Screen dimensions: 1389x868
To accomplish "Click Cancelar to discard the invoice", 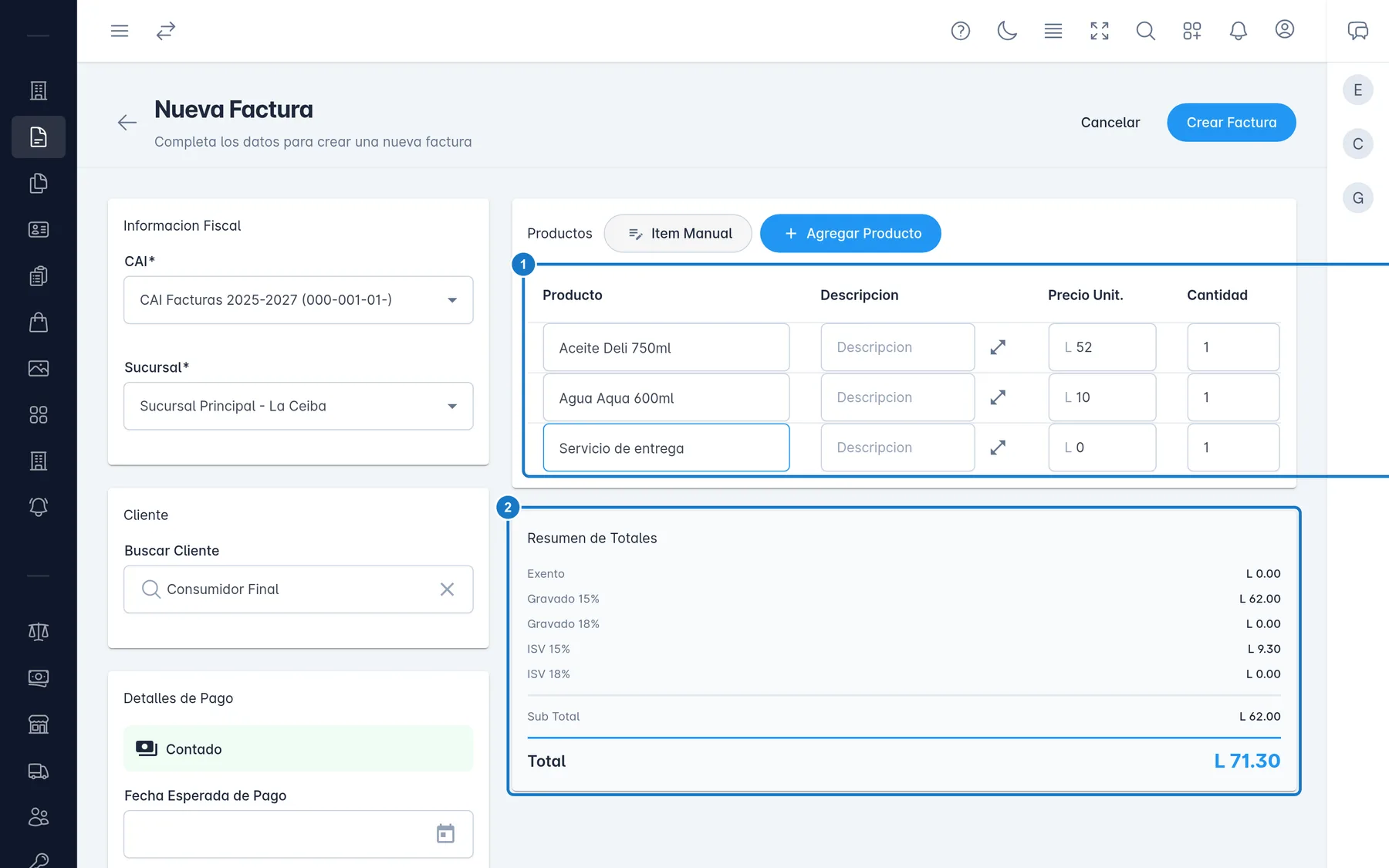I will pos(1110,123).
